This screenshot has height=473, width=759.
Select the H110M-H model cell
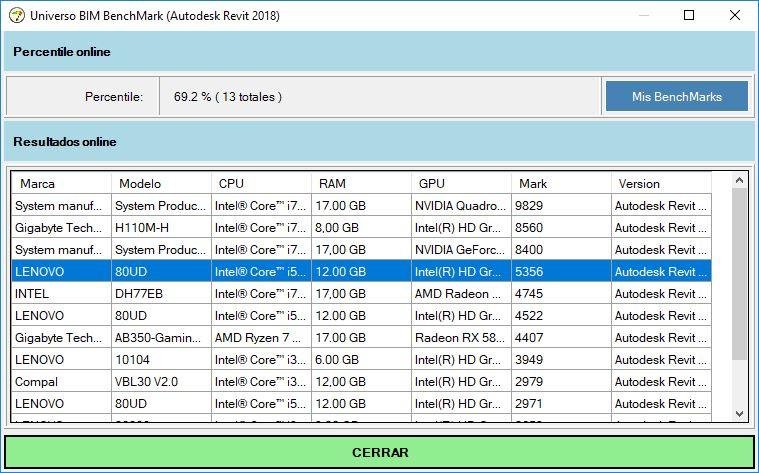point(161,228)
